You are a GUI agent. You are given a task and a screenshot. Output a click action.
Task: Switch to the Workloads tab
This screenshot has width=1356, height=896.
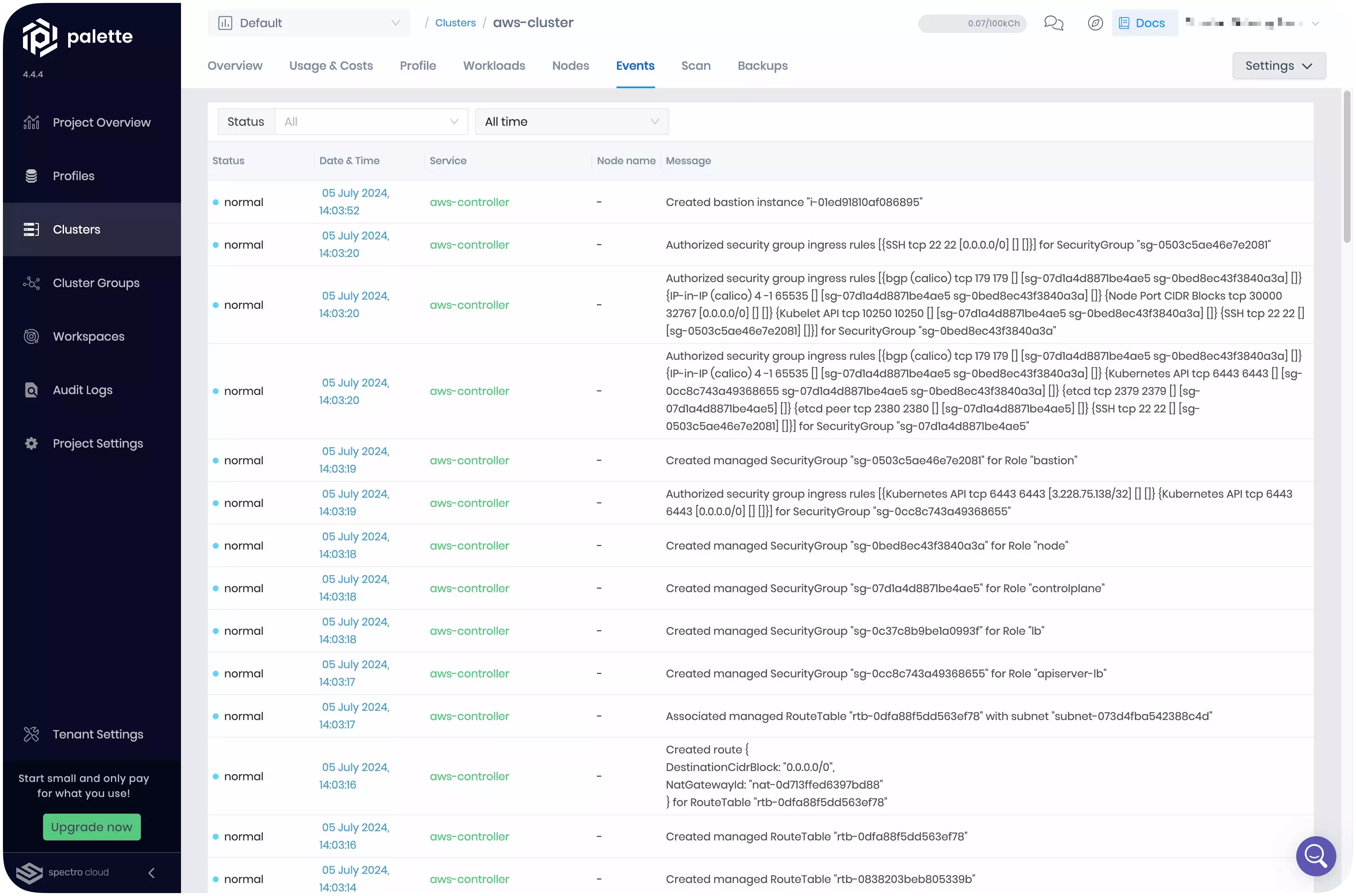494,66
